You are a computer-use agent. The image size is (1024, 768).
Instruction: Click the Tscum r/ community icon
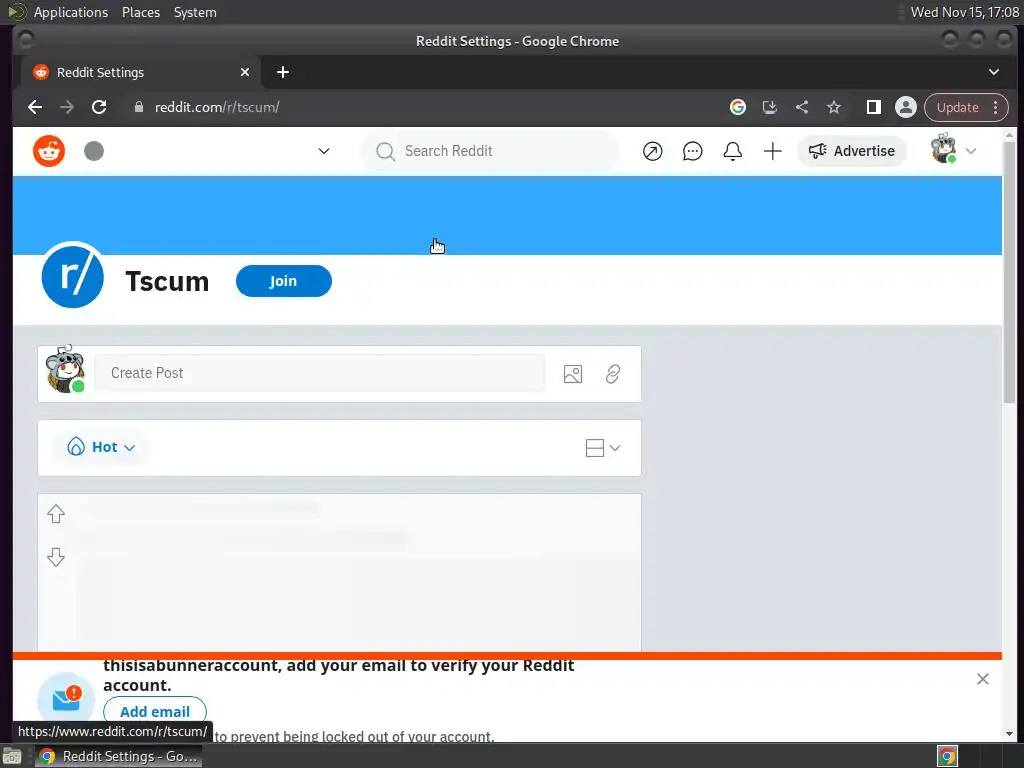tap(72, 275)
